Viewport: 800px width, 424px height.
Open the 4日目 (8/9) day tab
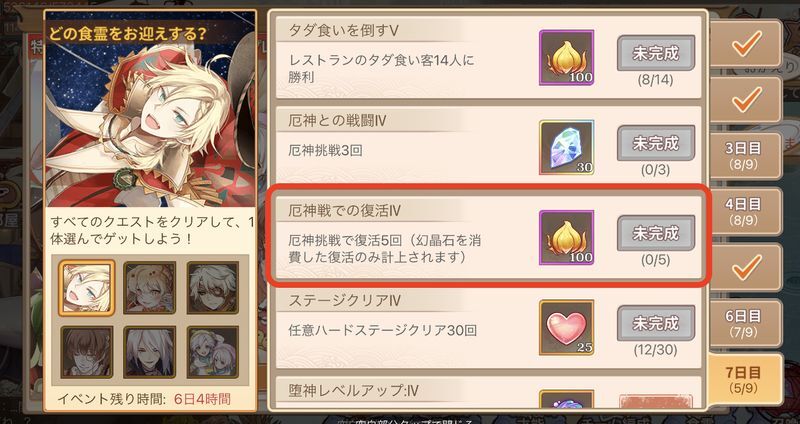pos(744,212)
